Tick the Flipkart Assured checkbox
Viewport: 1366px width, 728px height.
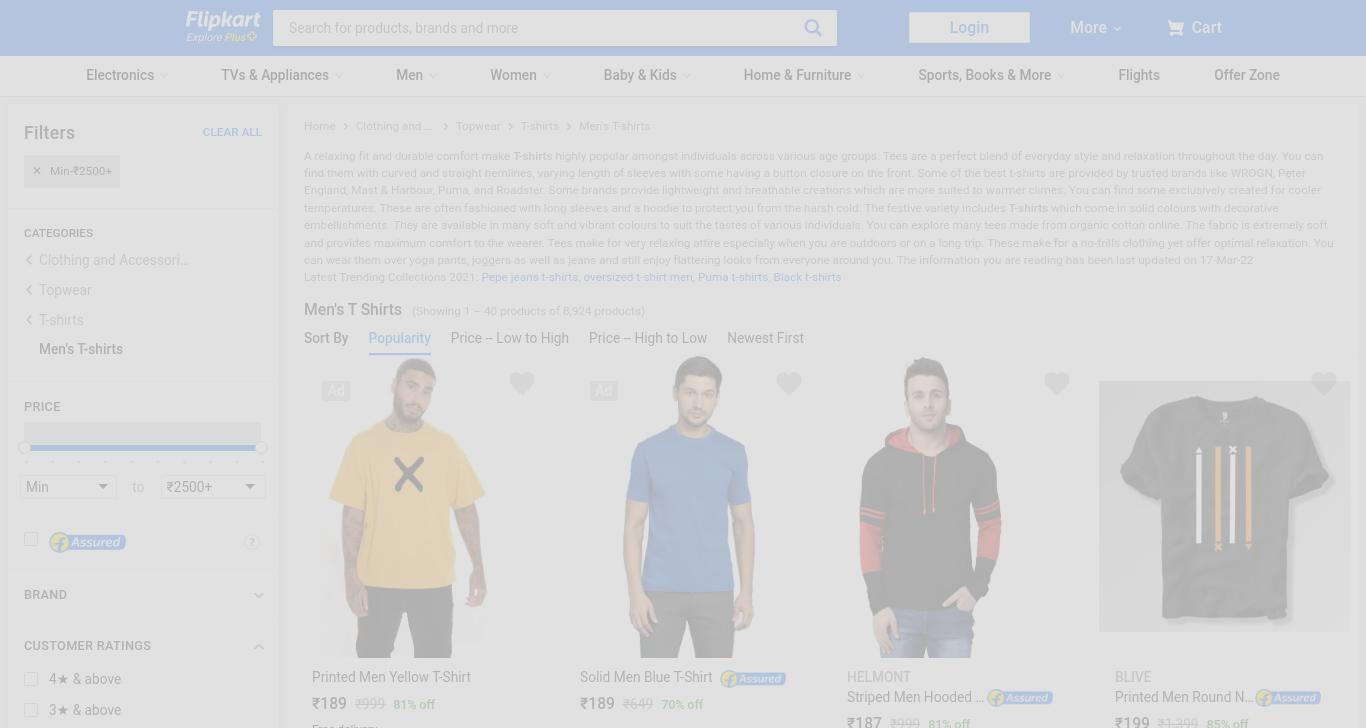[31, 539]
